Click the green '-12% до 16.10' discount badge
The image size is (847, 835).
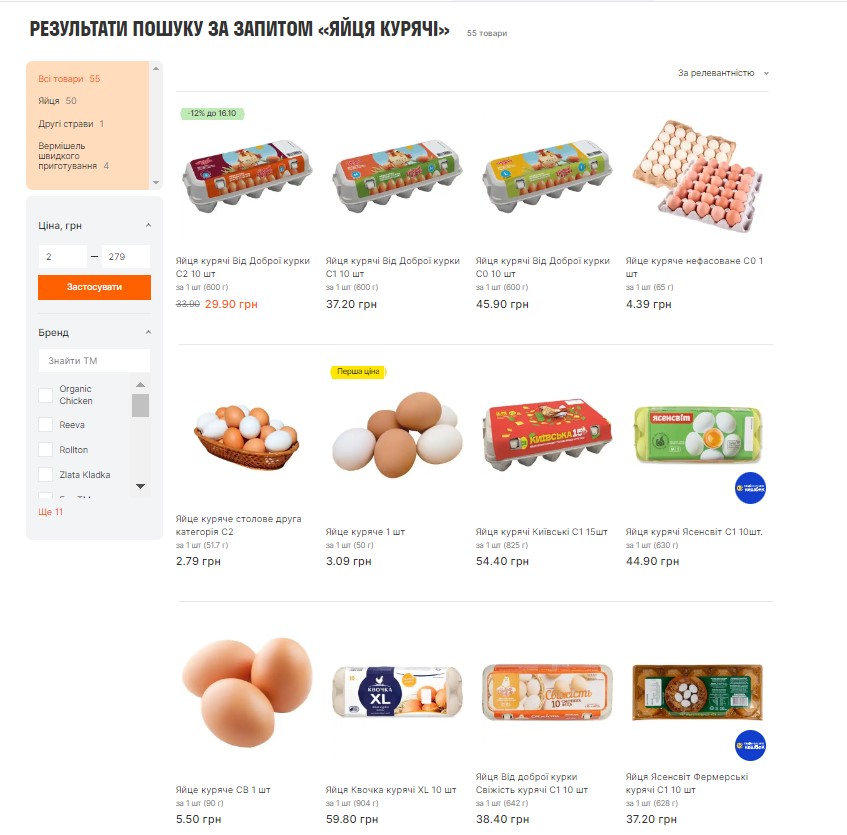tap(212, 113)
